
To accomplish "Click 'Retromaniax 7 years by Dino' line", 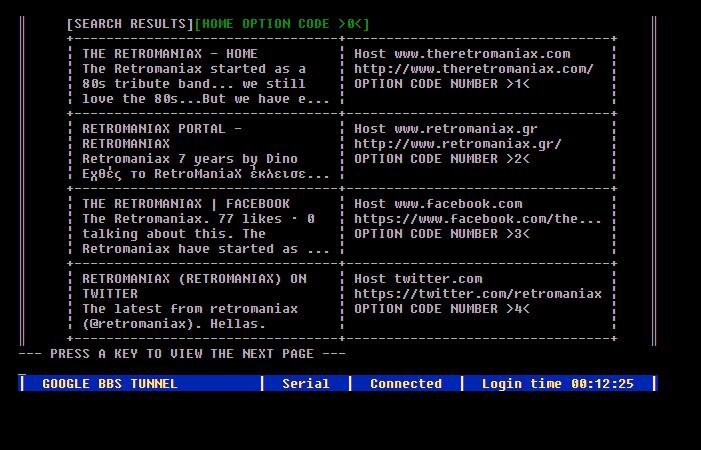I will [190, 159].
